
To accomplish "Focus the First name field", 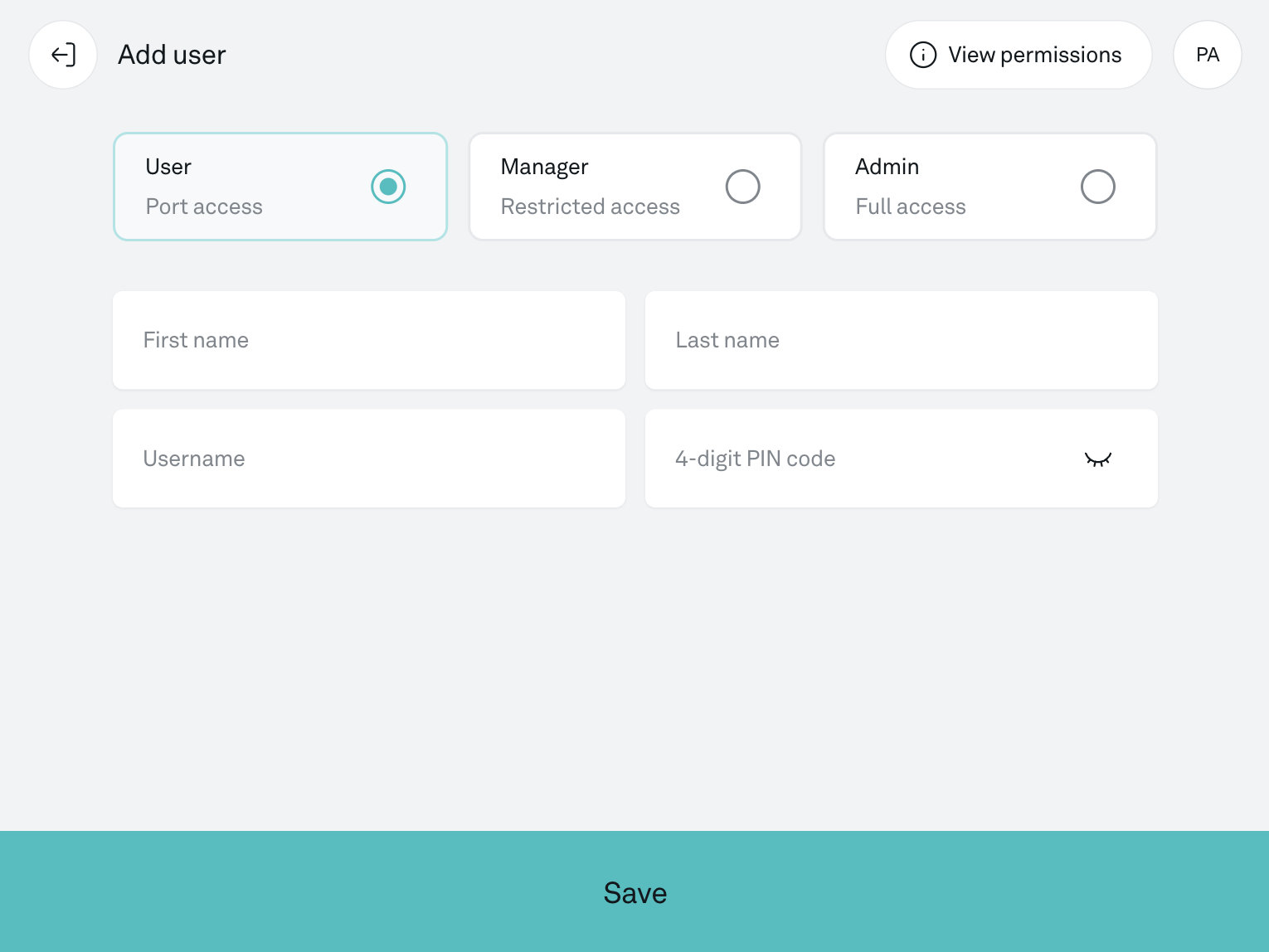I will point(369,340).
